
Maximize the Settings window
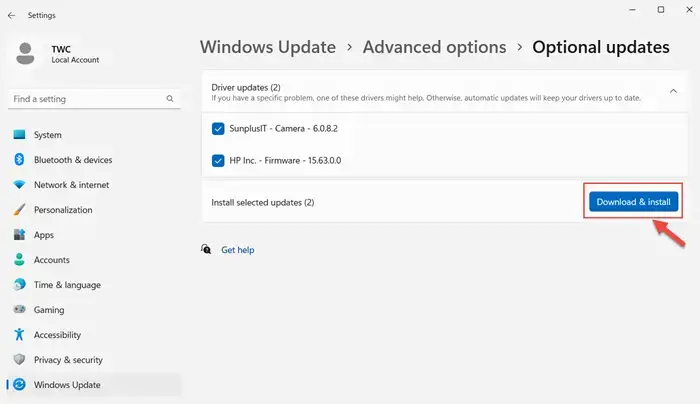[661, 9]
